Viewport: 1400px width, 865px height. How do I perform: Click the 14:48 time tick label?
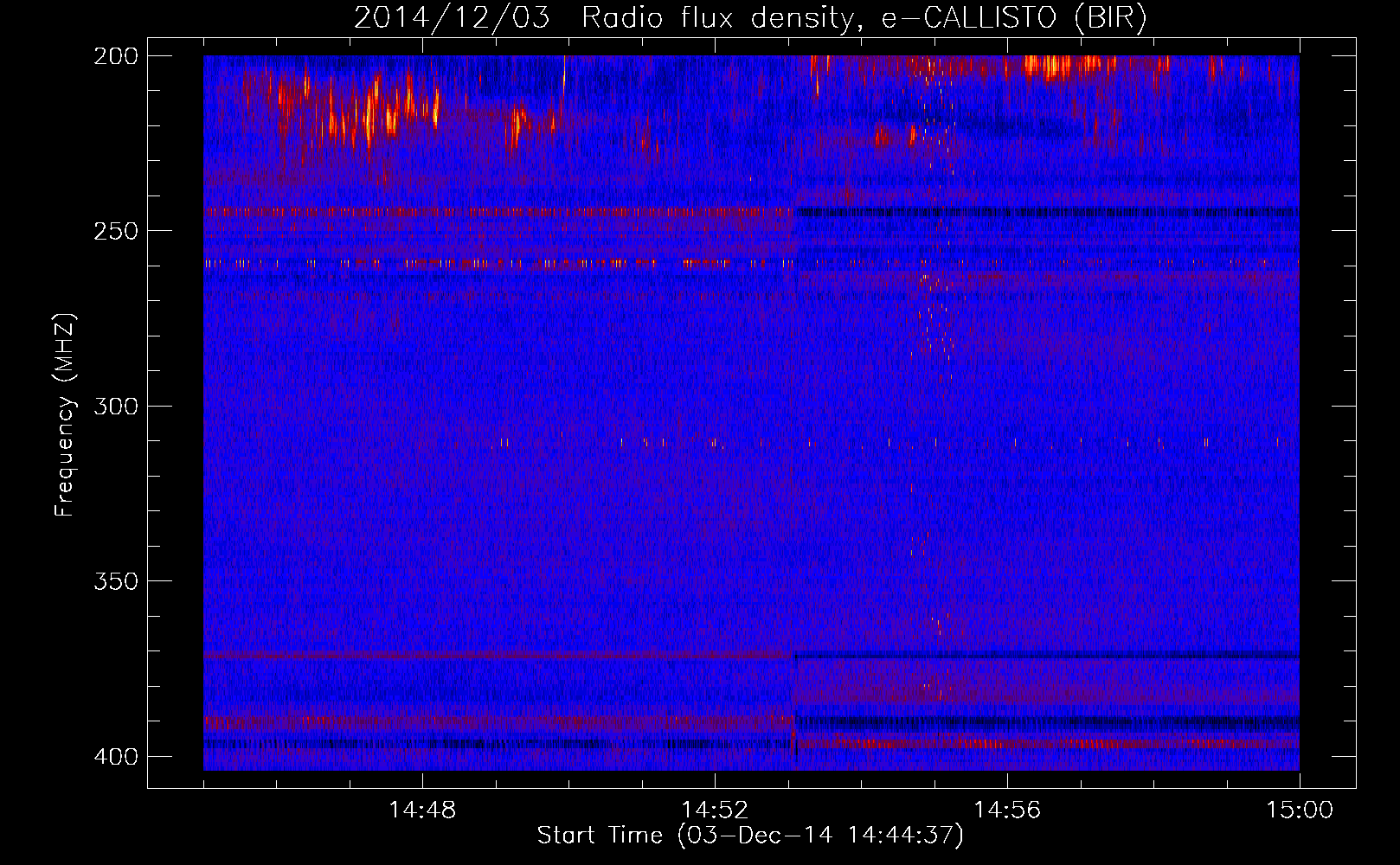click(x=422, y=811)
